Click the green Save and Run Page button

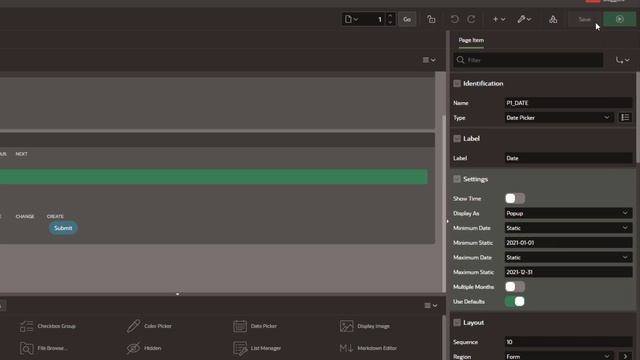(619, 19)
